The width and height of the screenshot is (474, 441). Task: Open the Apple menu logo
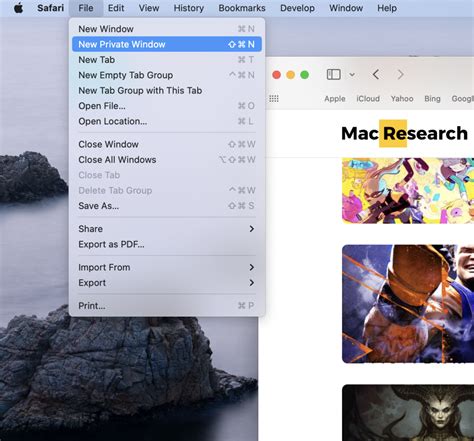(19, 8)
